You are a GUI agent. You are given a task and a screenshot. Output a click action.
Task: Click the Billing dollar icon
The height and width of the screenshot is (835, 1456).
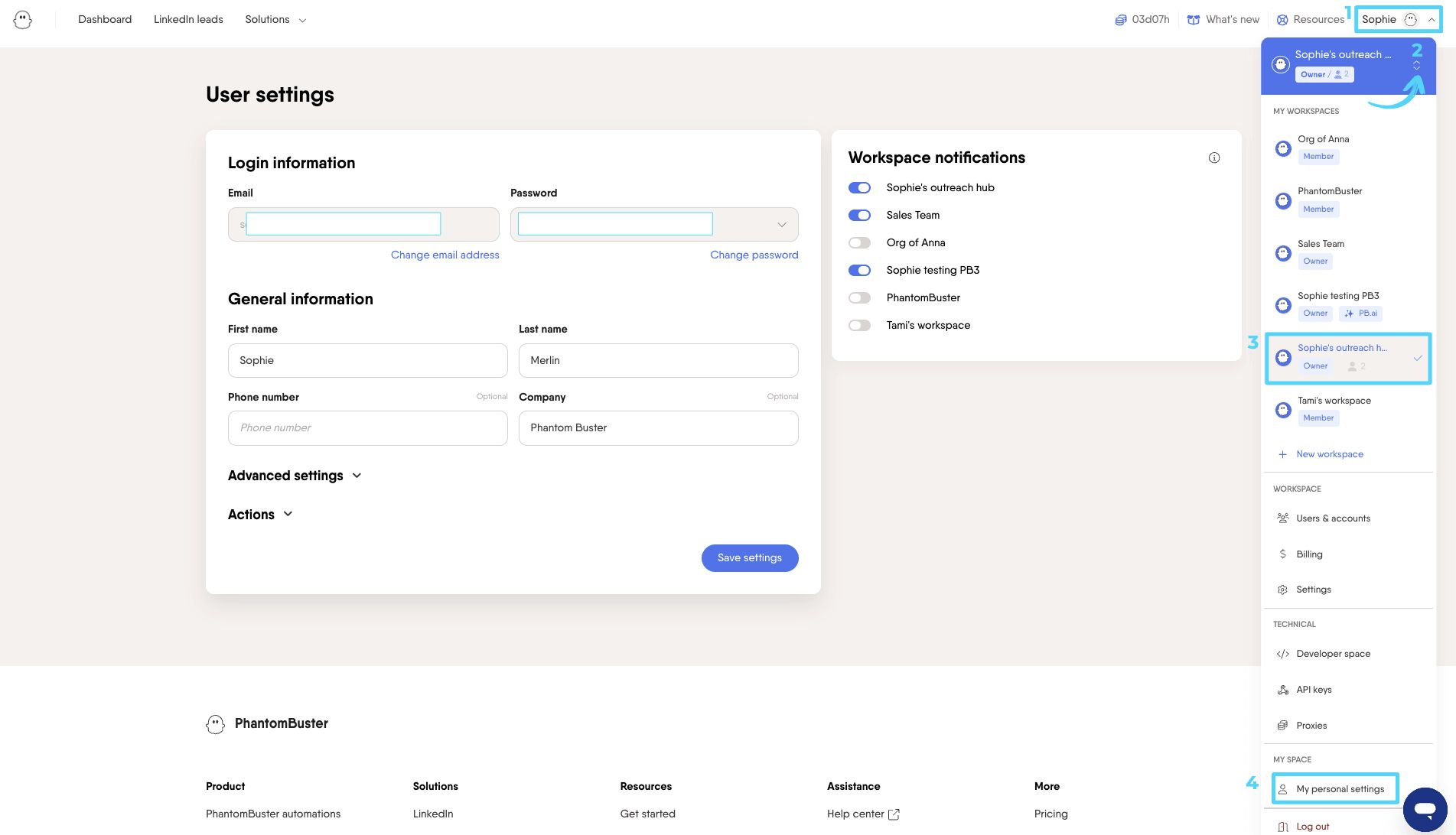1283,554
